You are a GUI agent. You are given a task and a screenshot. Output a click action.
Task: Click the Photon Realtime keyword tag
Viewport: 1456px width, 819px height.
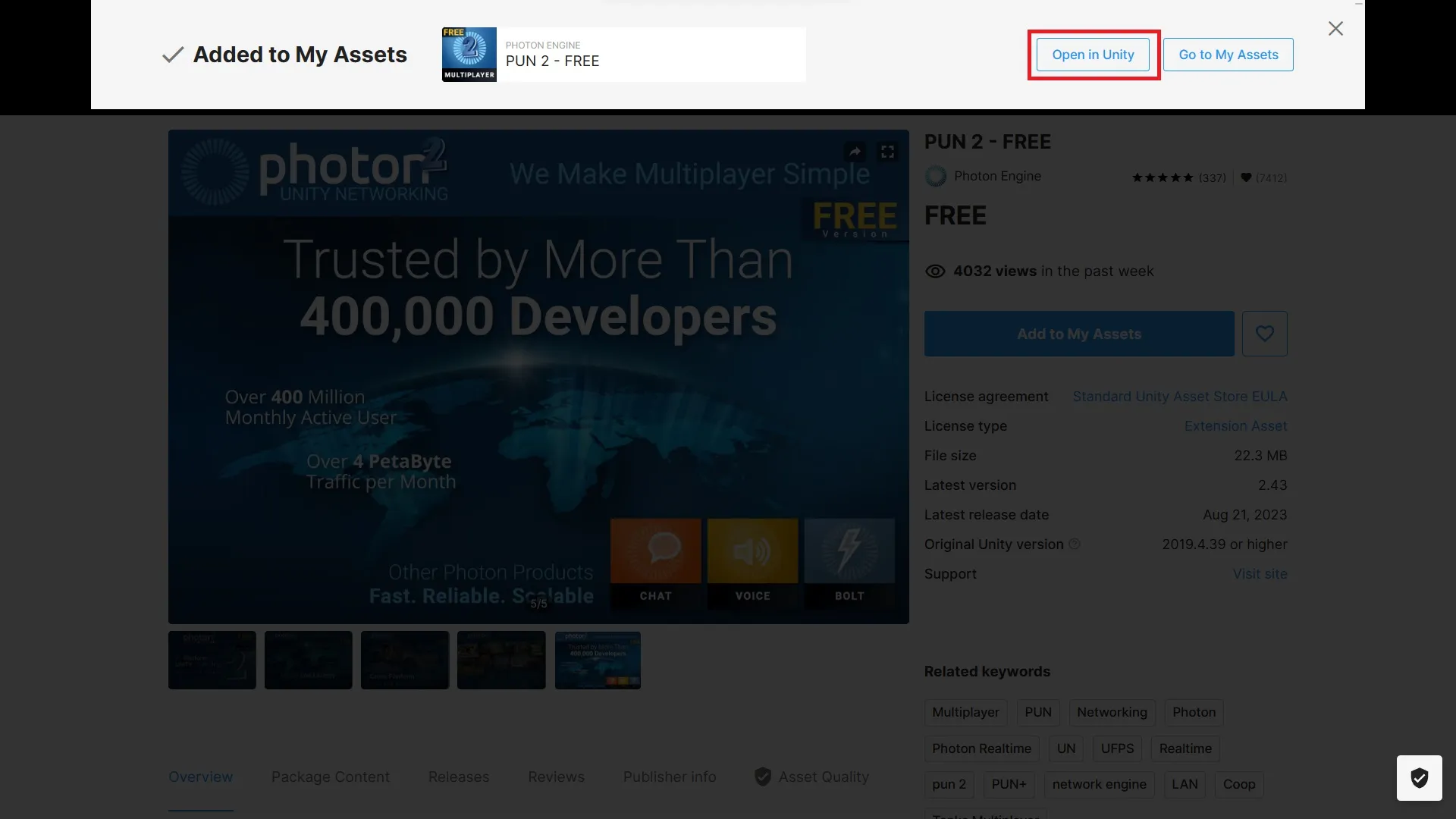(x=981, y=748)
